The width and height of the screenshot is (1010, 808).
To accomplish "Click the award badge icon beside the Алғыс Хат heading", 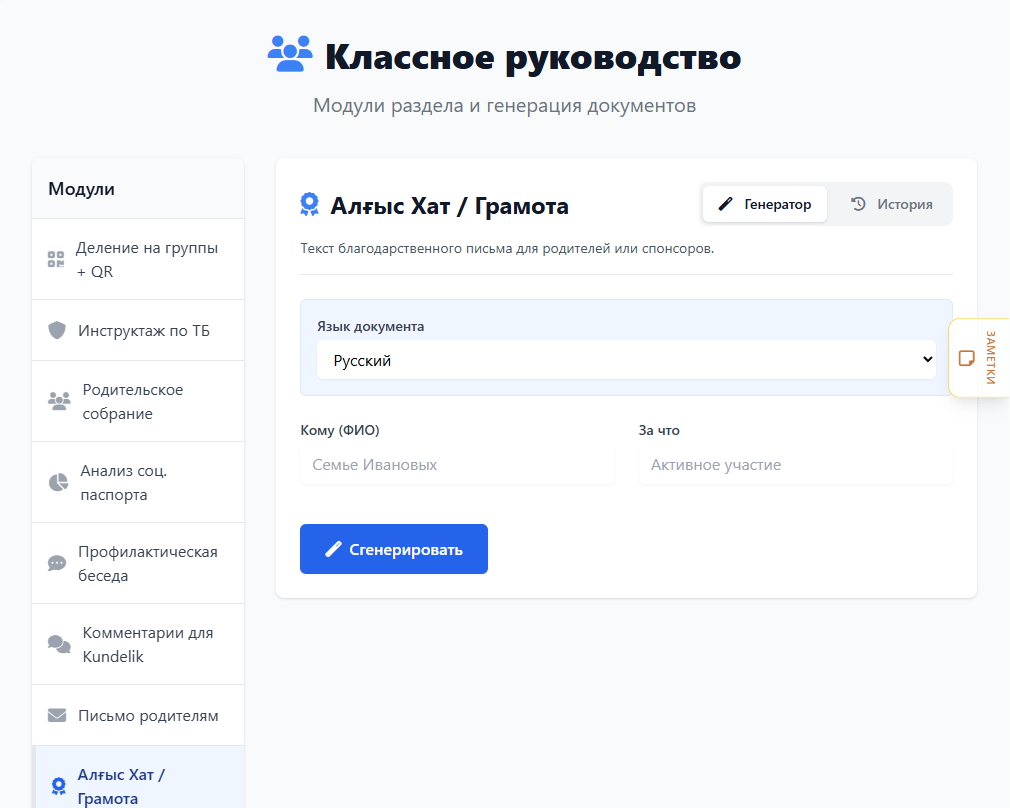I will [x=310, y=204].
